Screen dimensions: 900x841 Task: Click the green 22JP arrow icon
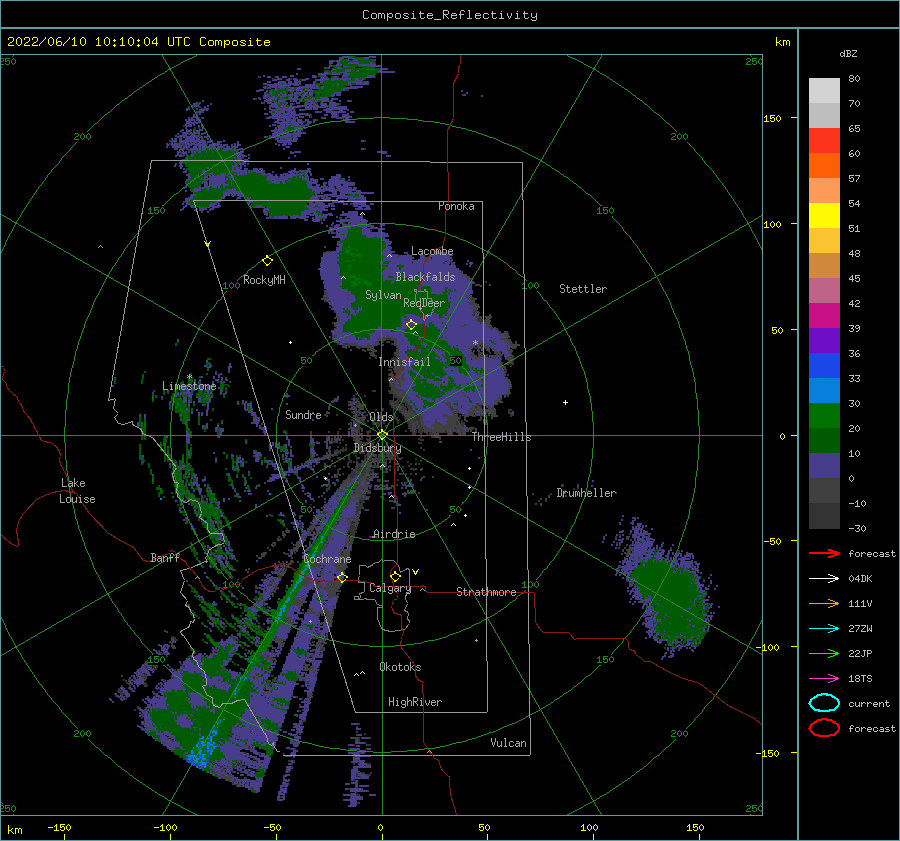pos(824,653)
